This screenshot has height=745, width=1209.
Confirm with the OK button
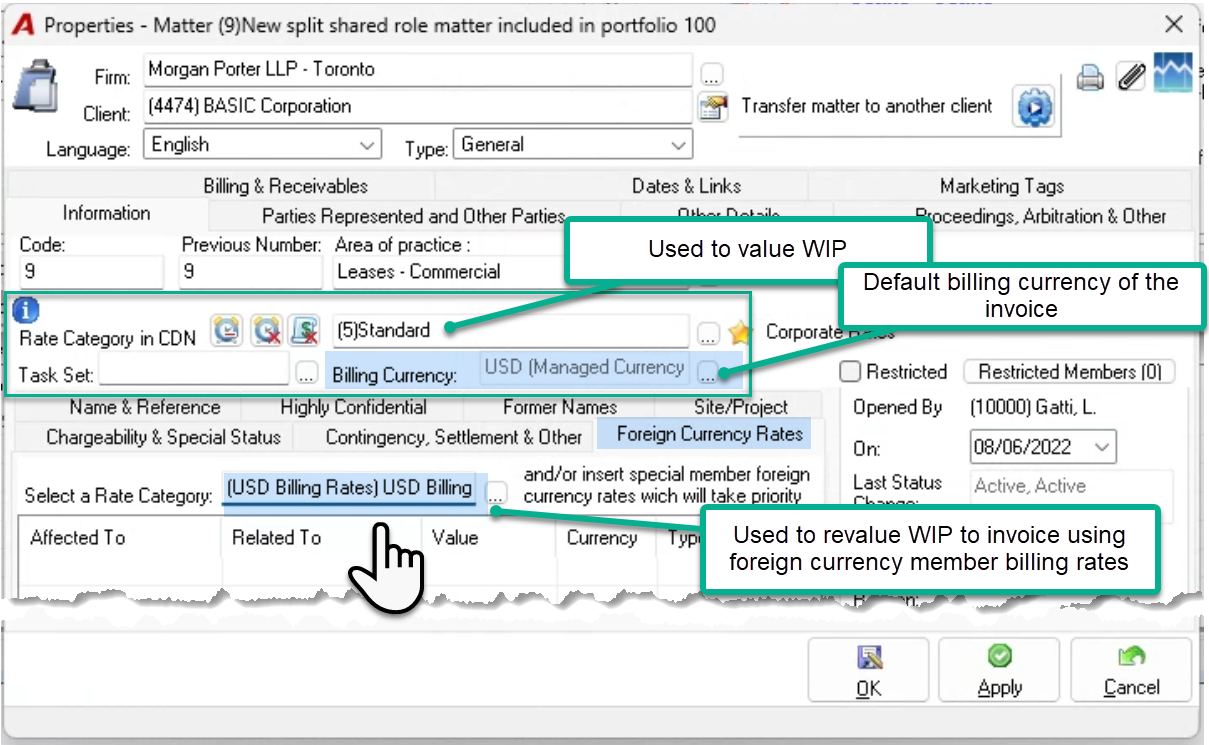pos(868,670)
